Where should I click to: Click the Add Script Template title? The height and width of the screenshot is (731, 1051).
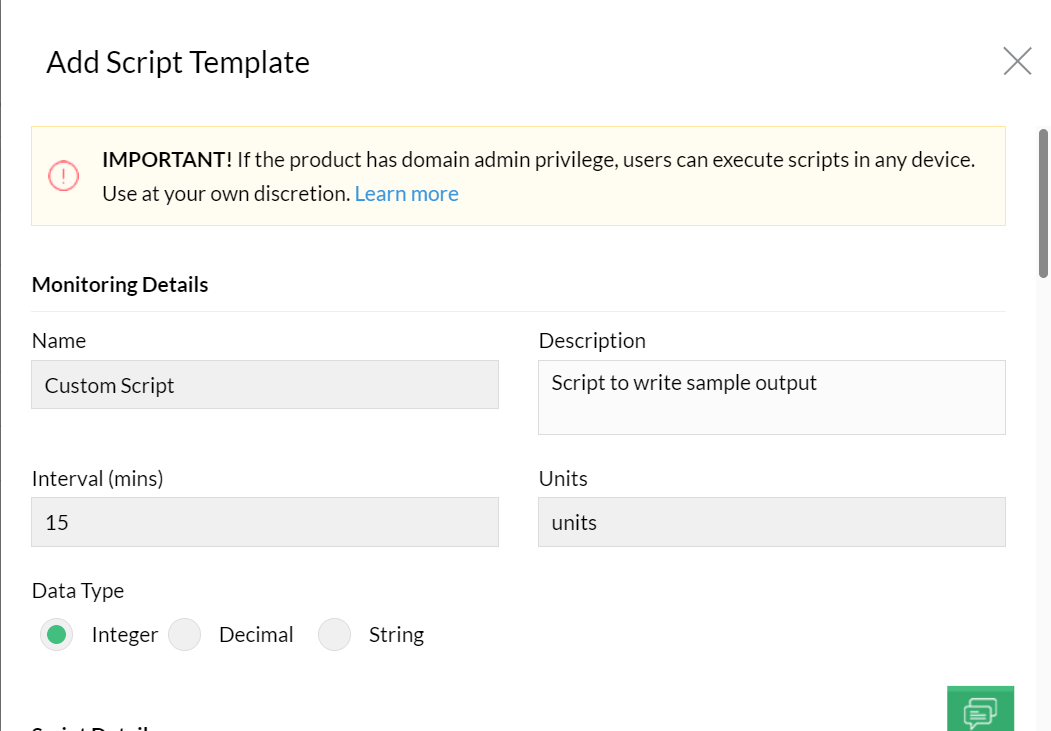tap(178, 62)
